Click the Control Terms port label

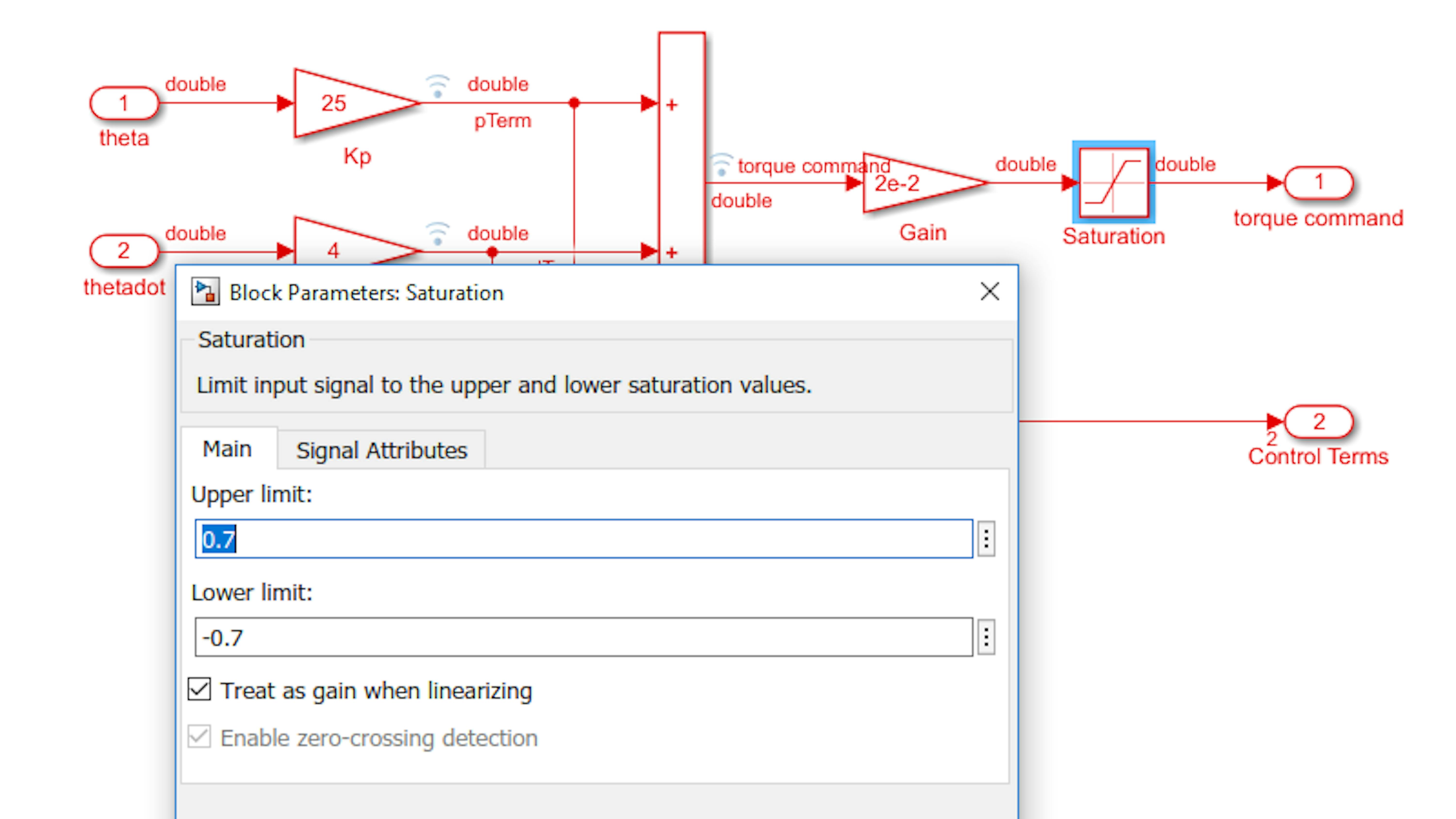click(1318, 456)
